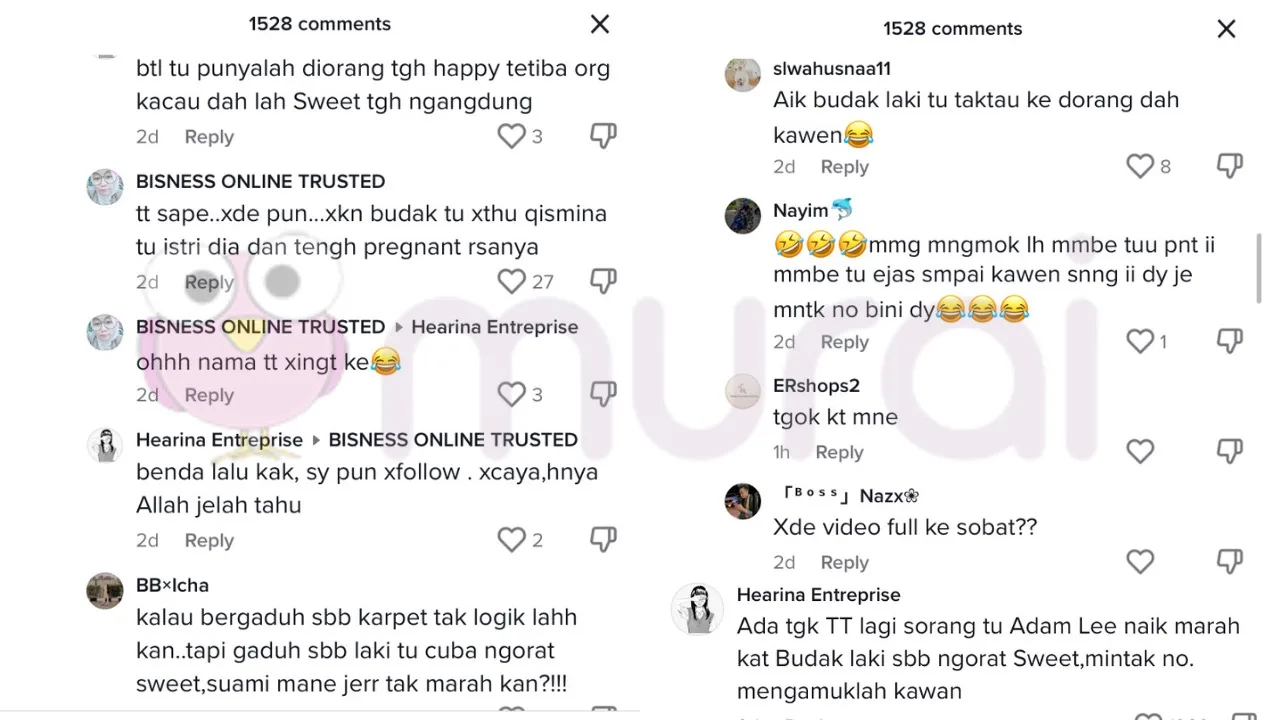
Task: Open slwahusnaa11 username link
Action: (x=832, y=69)
